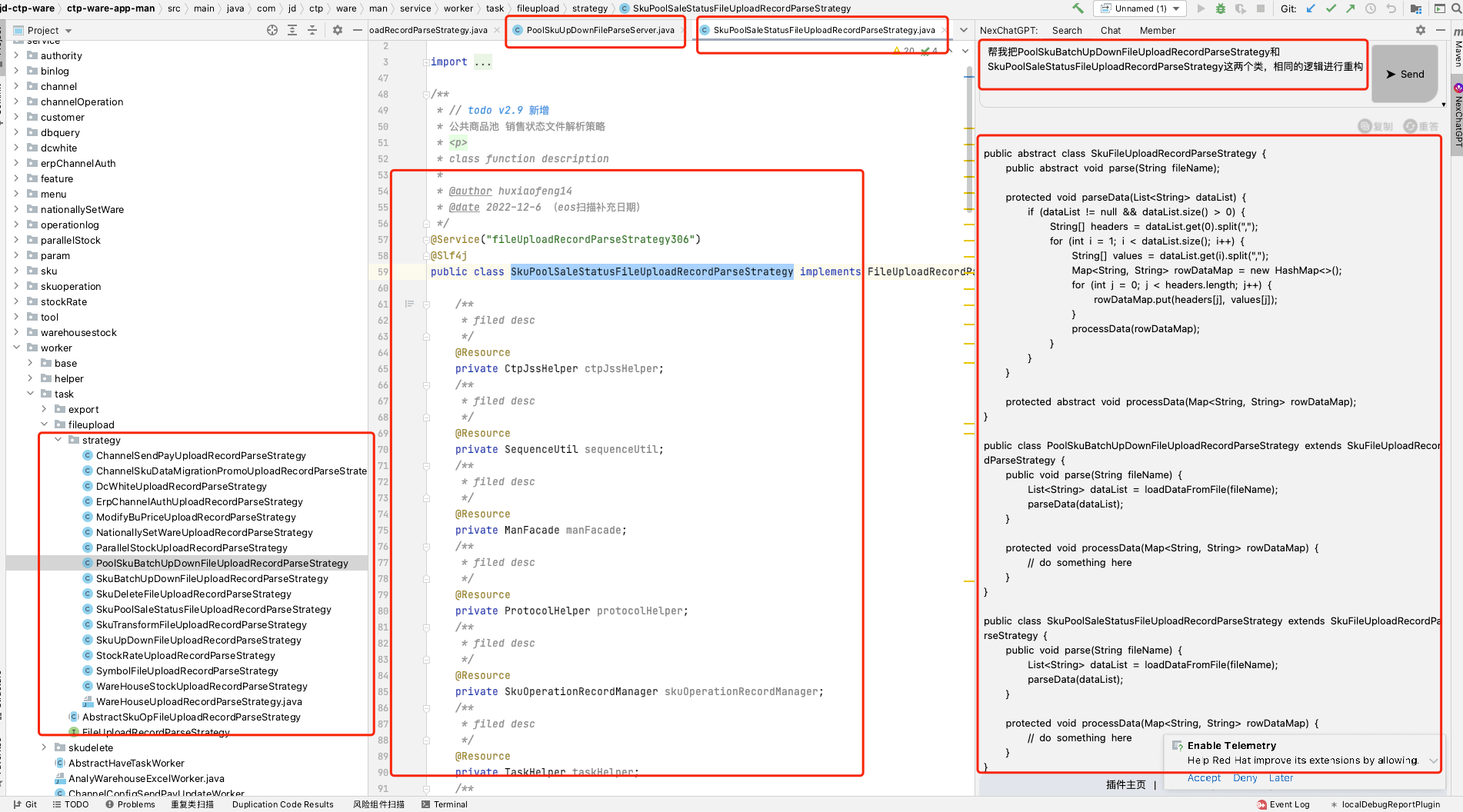Show the hidden editor tabs dropdown
The height and width of the screenshot is (812, 1463).
964,30
